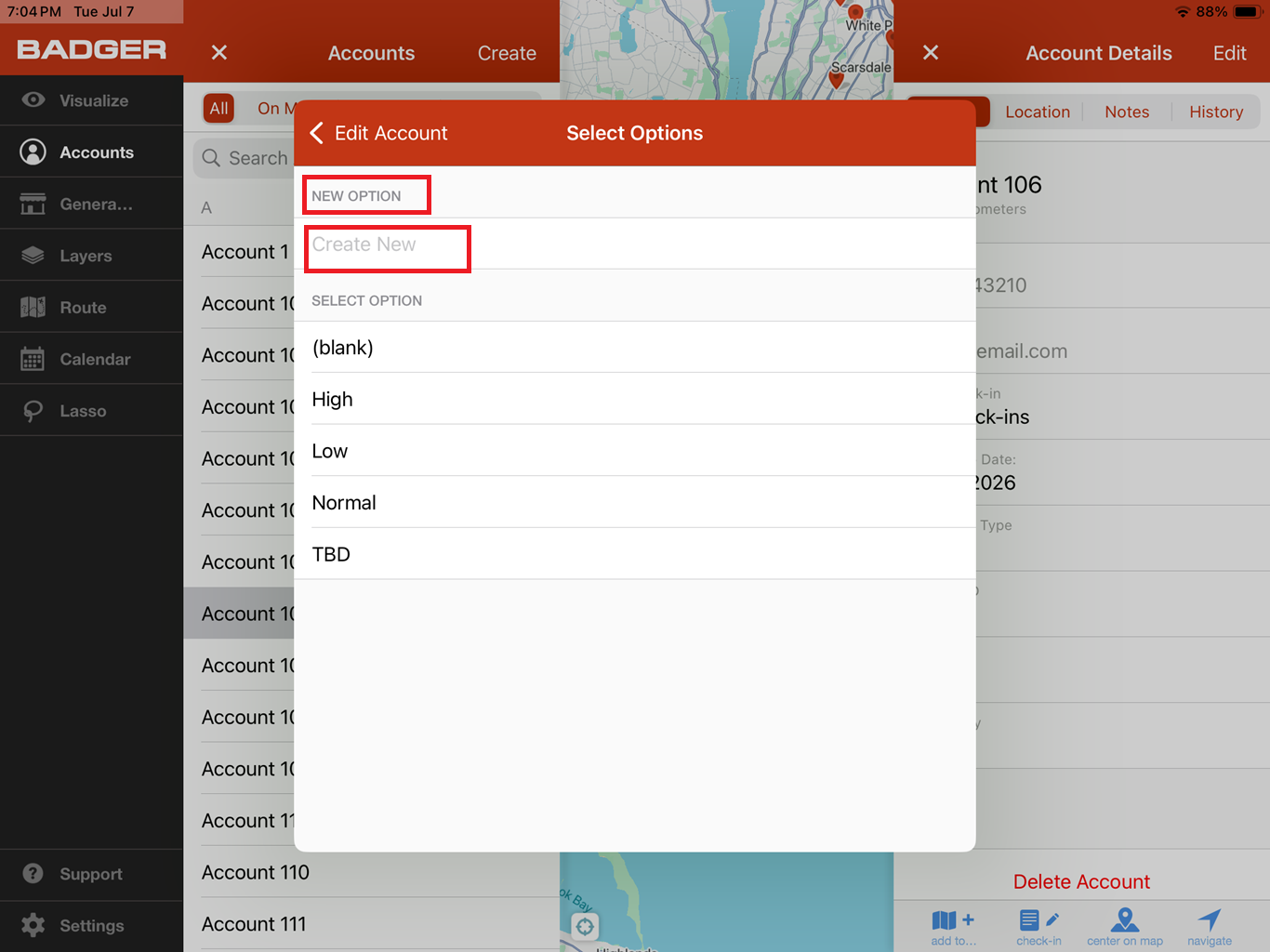Click Edit in Account Details header
Screen dimensions: 1270x952
click(x=1229, y=53)
